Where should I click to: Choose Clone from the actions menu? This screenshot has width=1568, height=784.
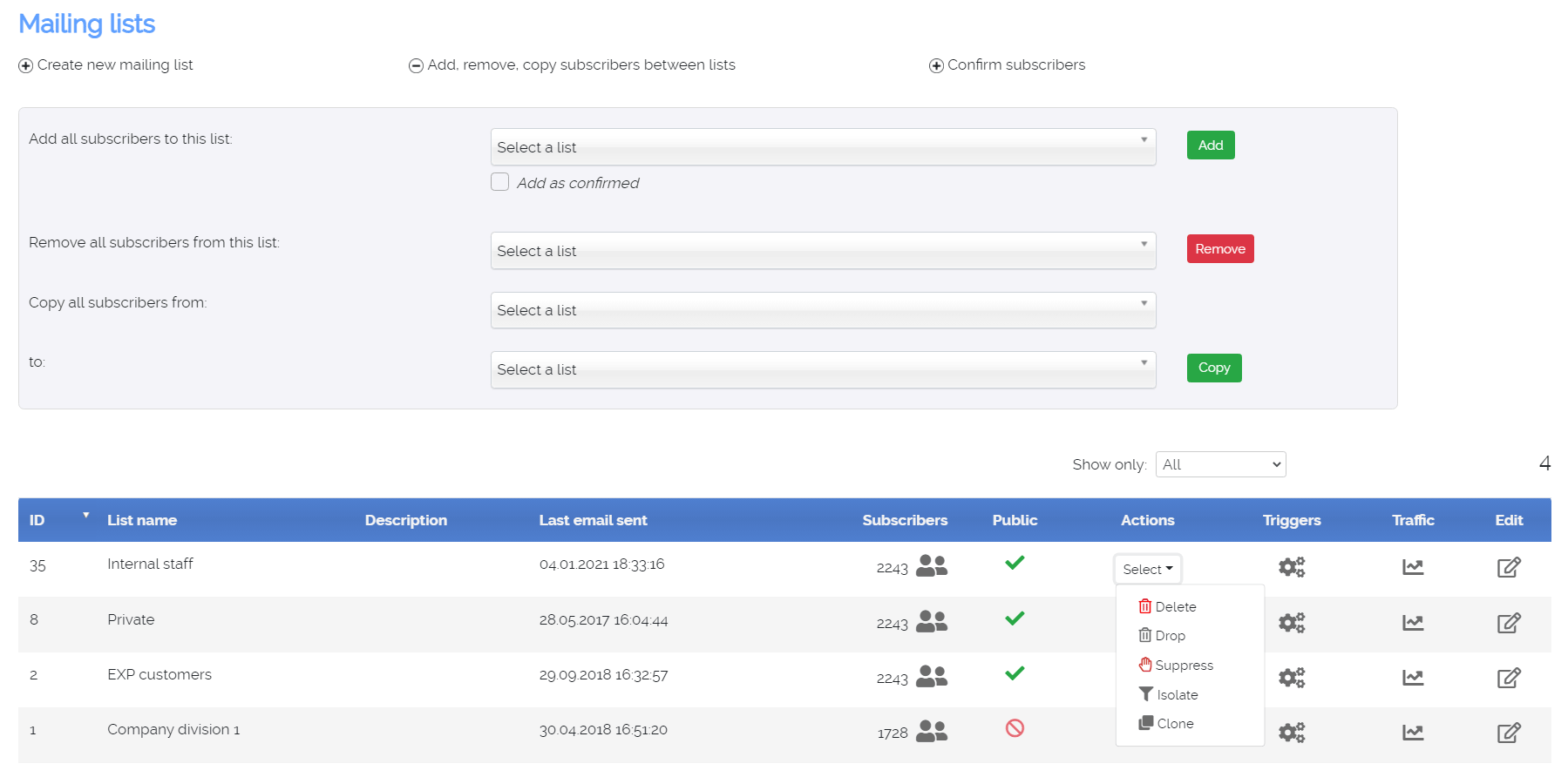click(1166, 724)
